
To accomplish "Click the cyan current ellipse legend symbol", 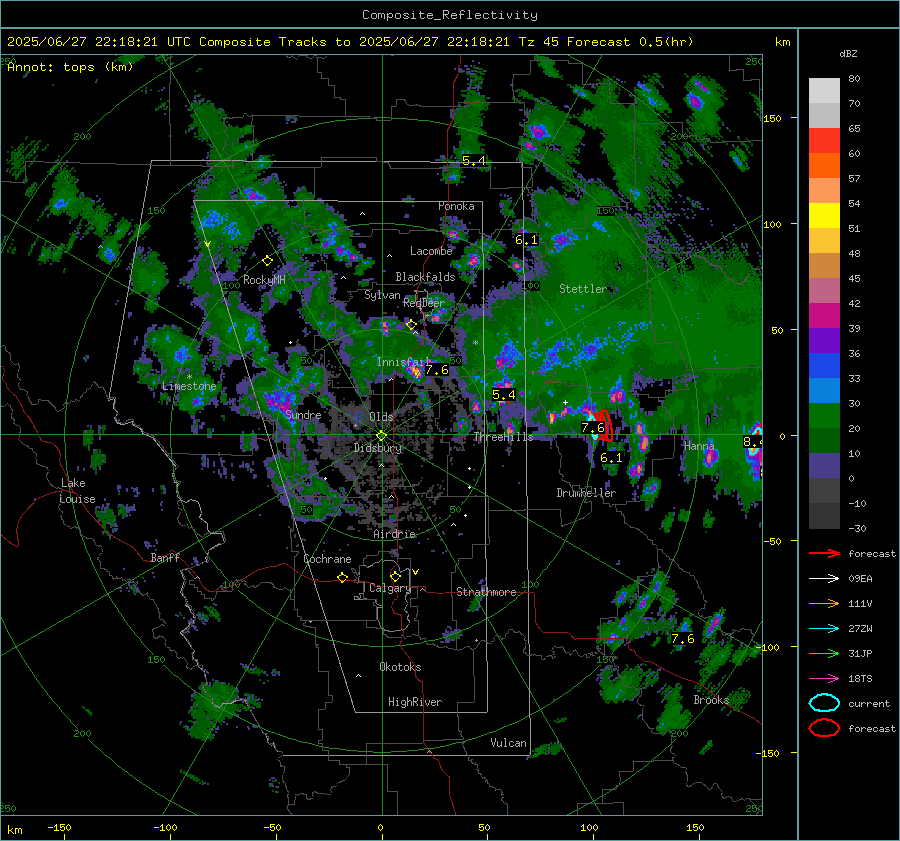I will (824, 703).
